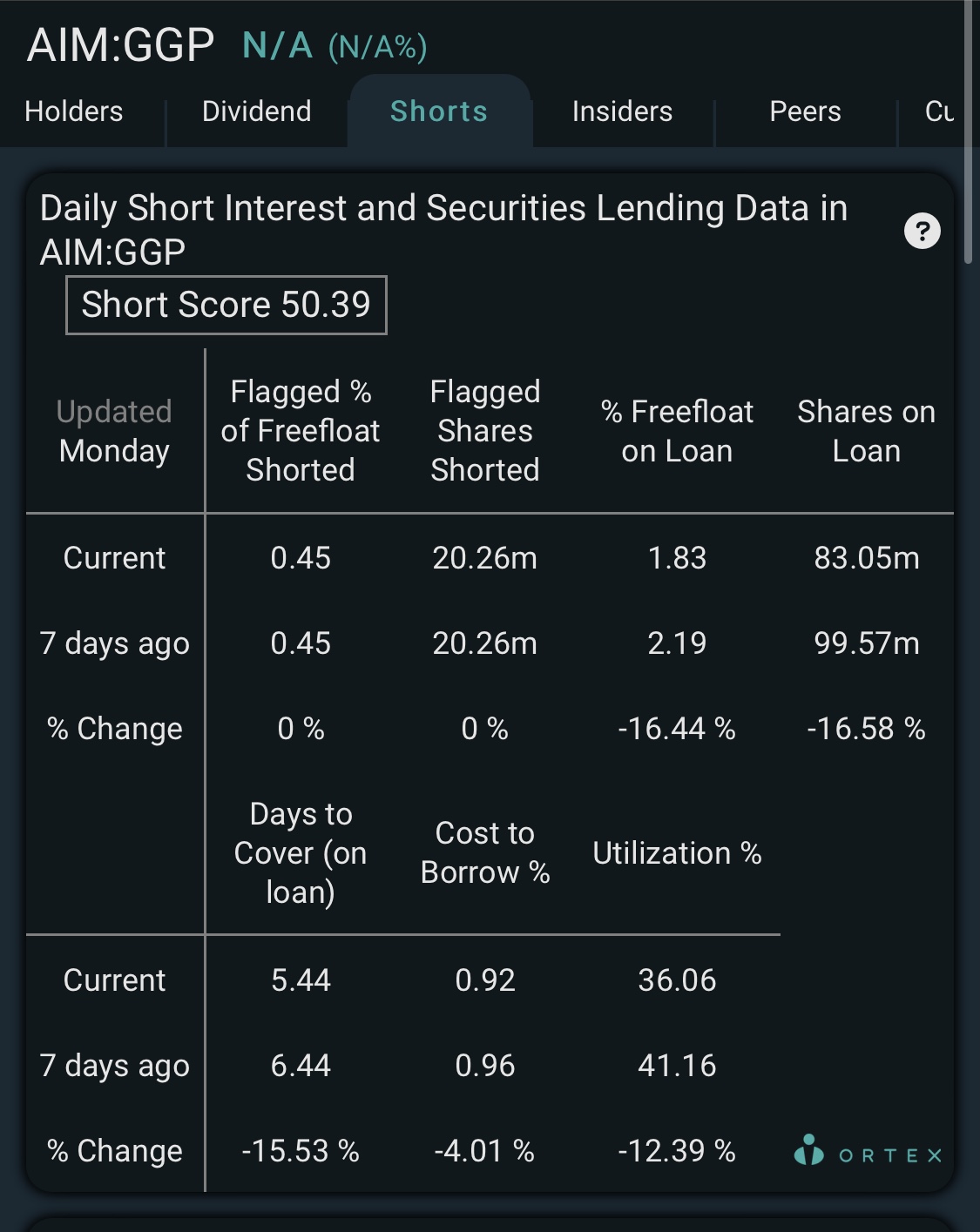
Task: Go to the Insiders tab
Action: point(622,111)
